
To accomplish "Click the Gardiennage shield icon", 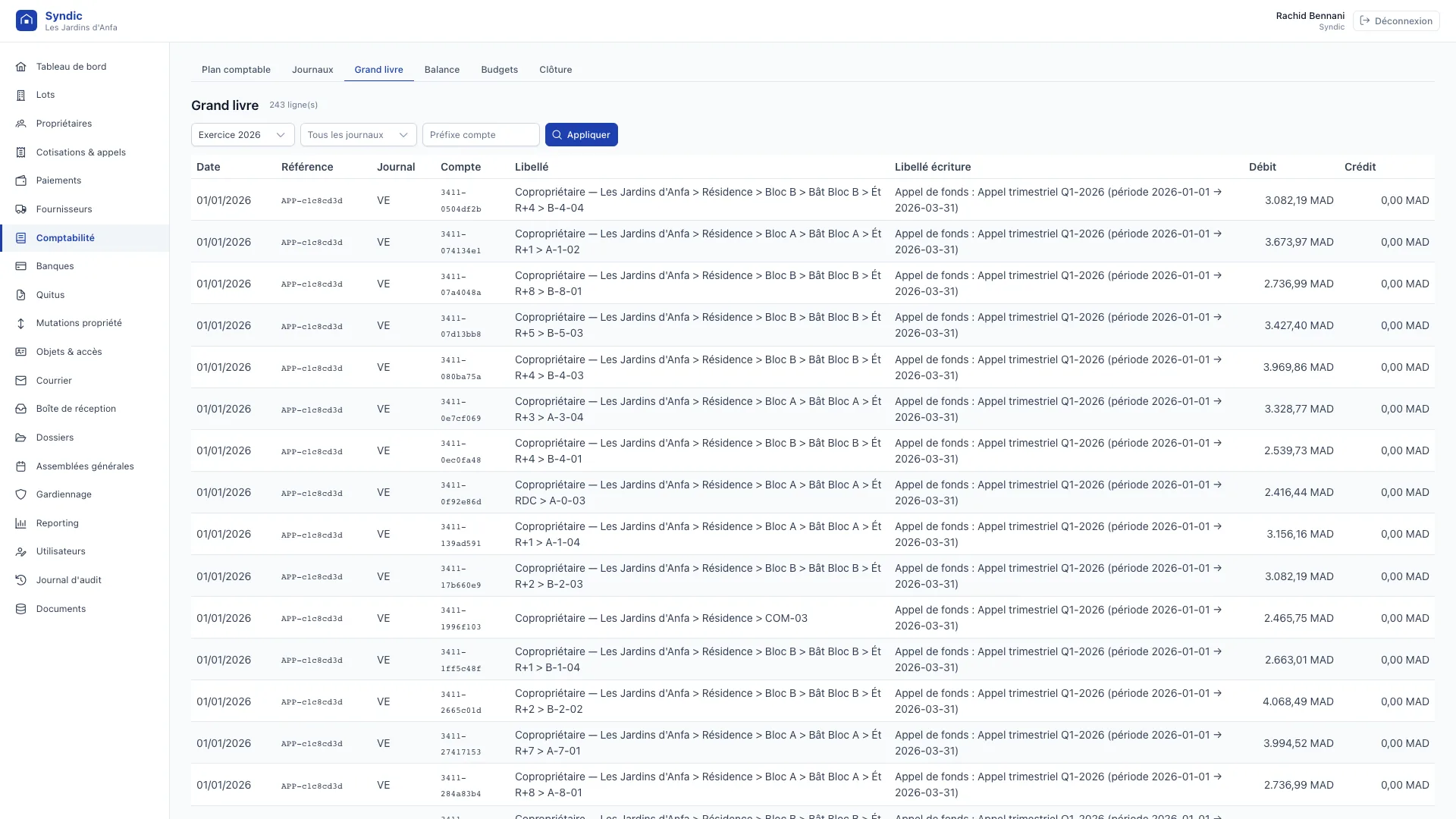I will [21, 494].
